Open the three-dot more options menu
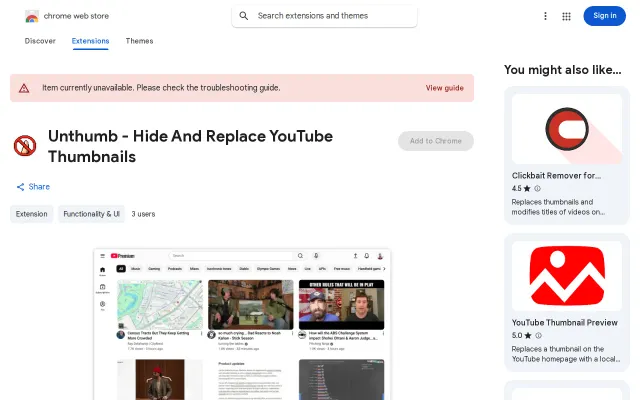 (x=545, y=16)
